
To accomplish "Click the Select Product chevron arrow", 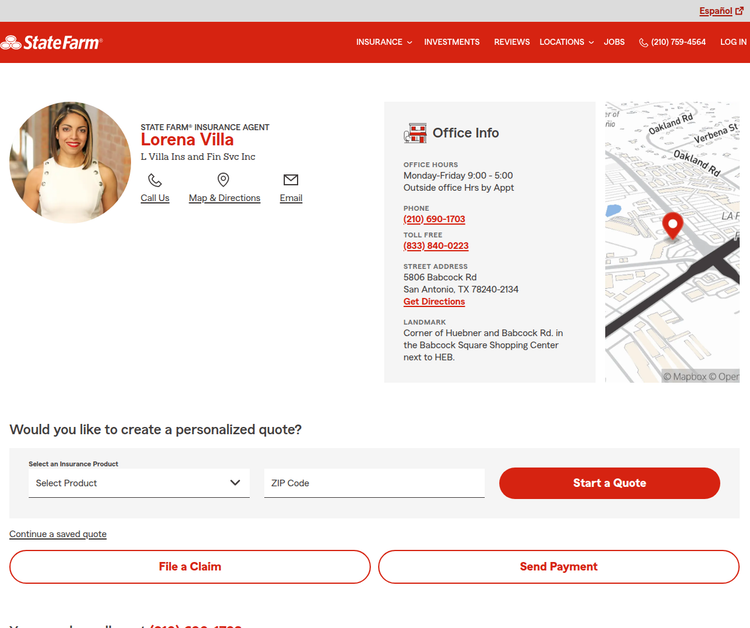I will click(235, 483).
